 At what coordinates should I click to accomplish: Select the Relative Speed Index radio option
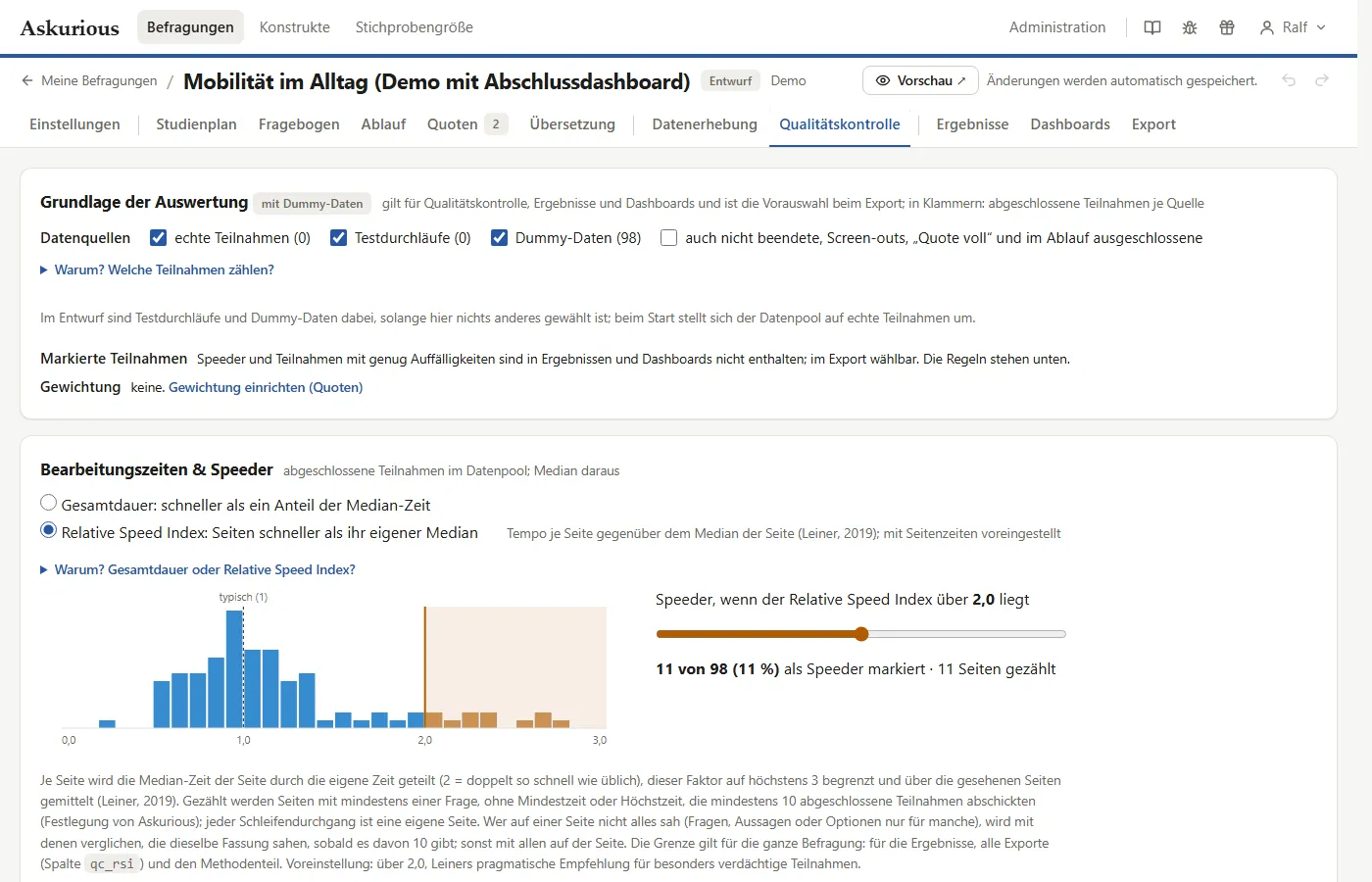48,530
